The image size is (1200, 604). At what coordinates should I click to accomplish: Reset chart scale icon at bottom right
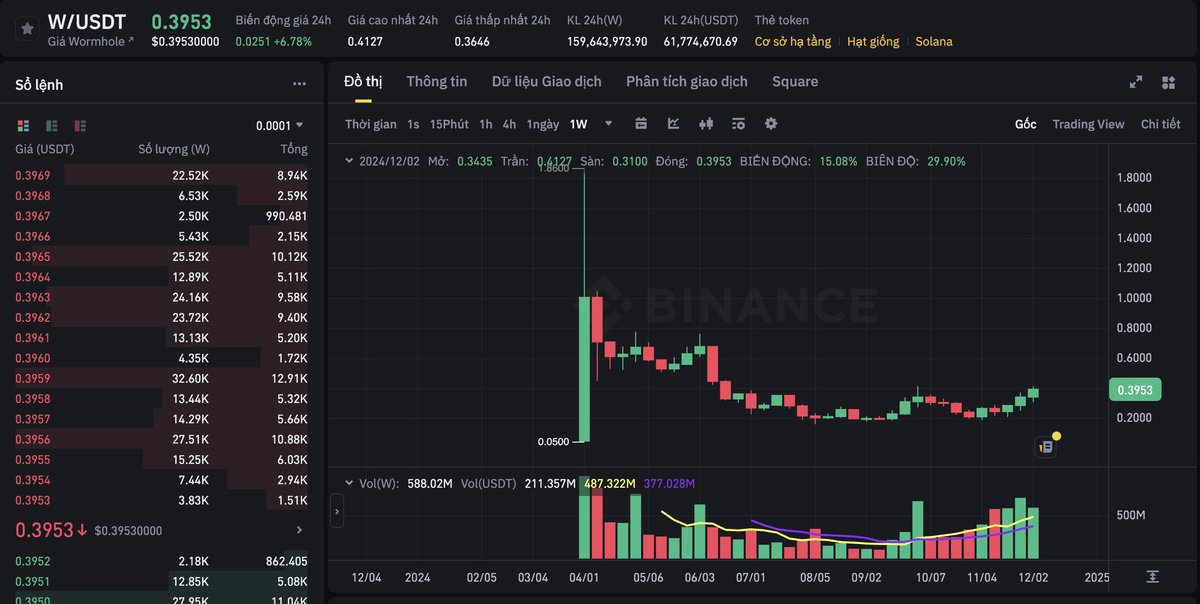(1153, 577)
